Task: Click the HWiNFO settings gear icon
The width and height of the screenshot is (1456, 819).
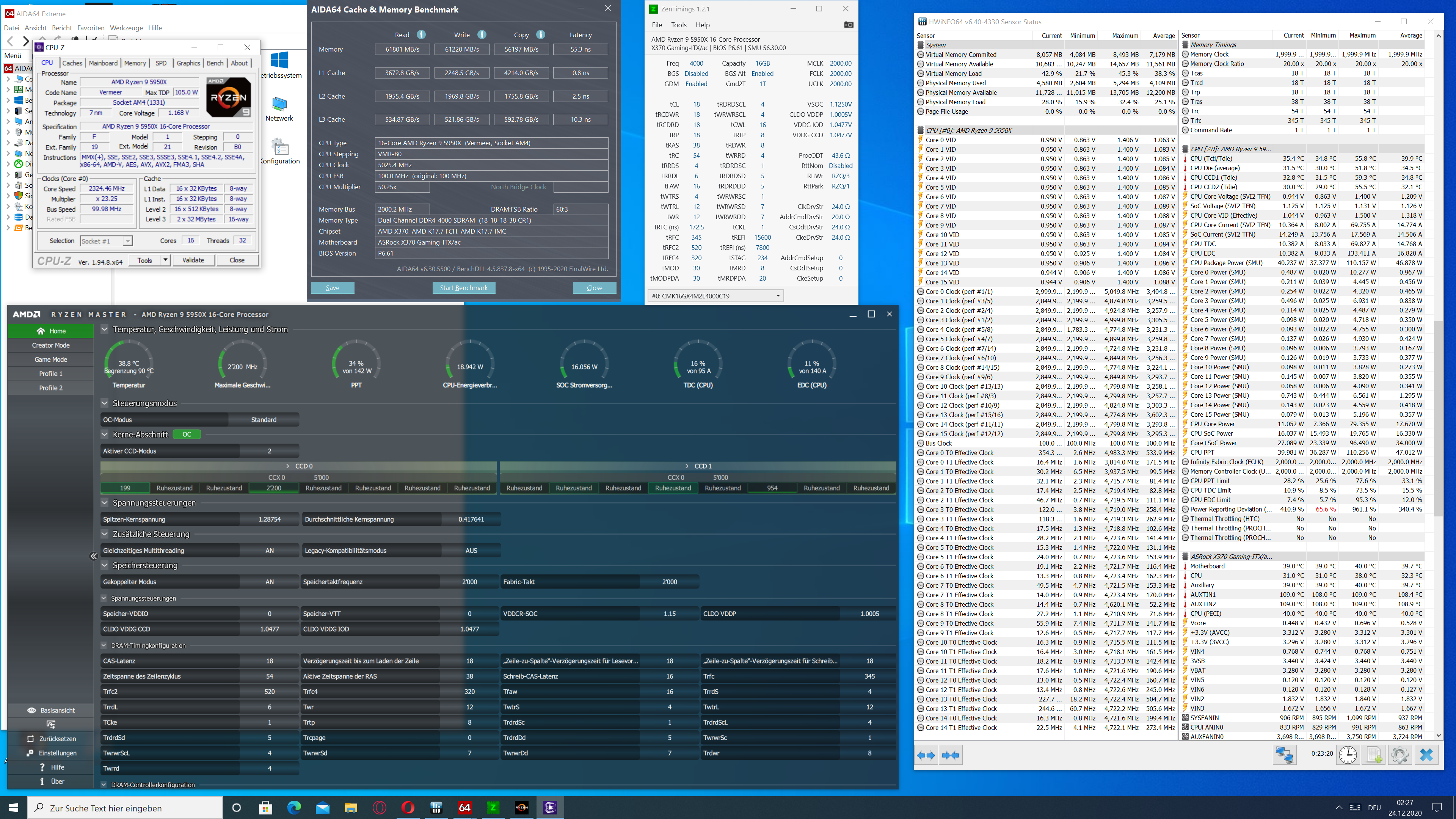Action: [x=1400, y=755]
